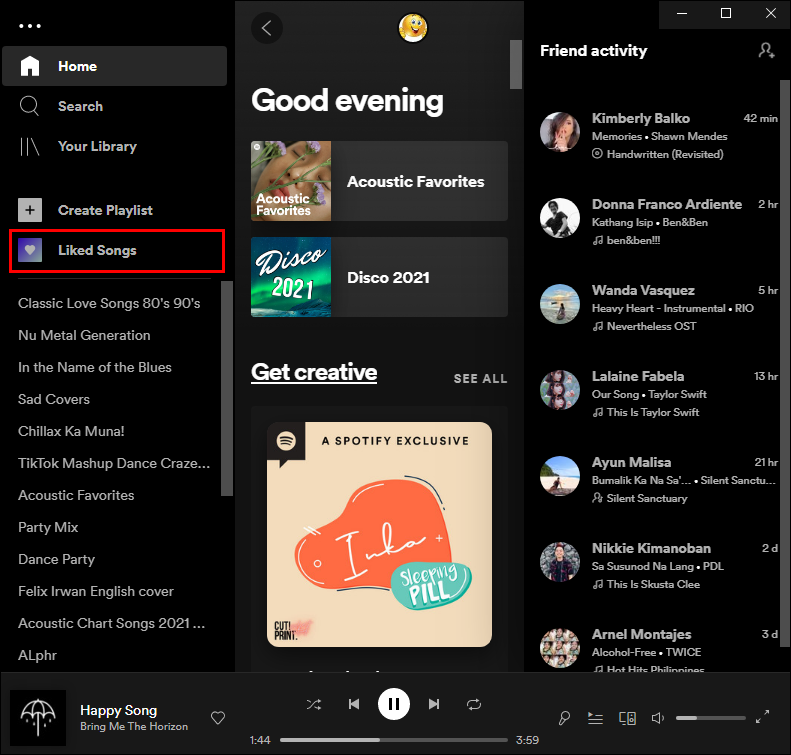Open ben&ben!!! playlist link
Image resolution: width=791 pixels, height=755 pixels.
tap(633, 241)
